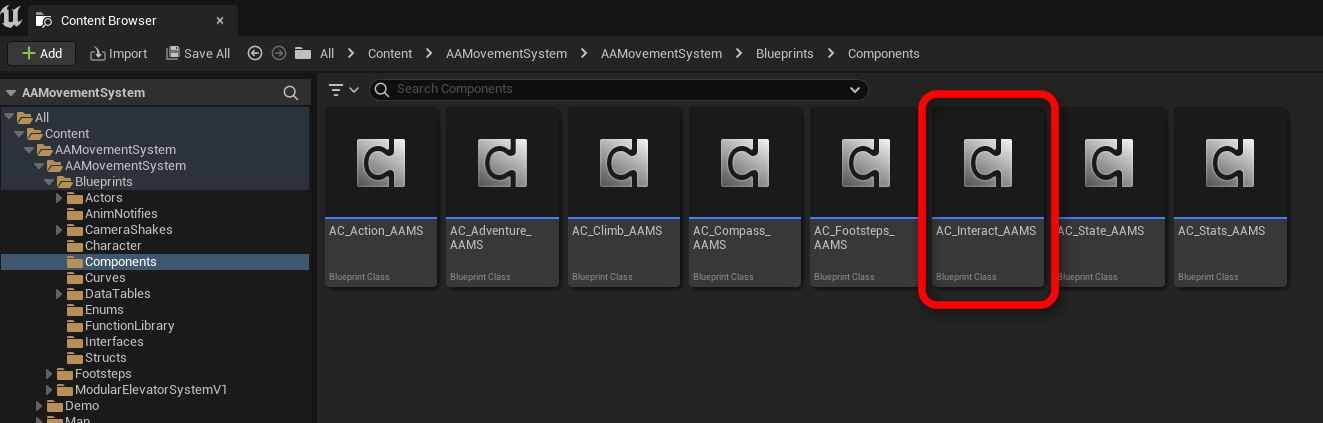
Task: Select the AC_Interact_AAMS blueprint asset
Action: pos(987,197)
